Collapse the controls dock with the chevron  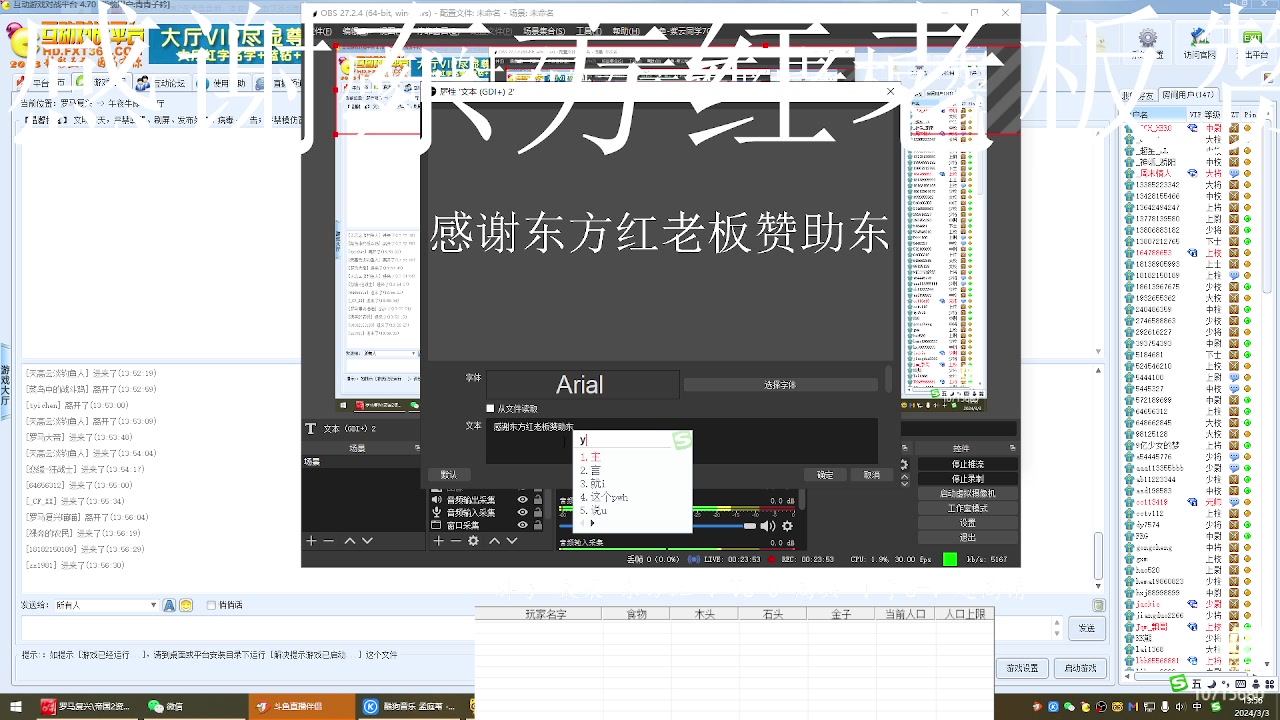point(904,478)
